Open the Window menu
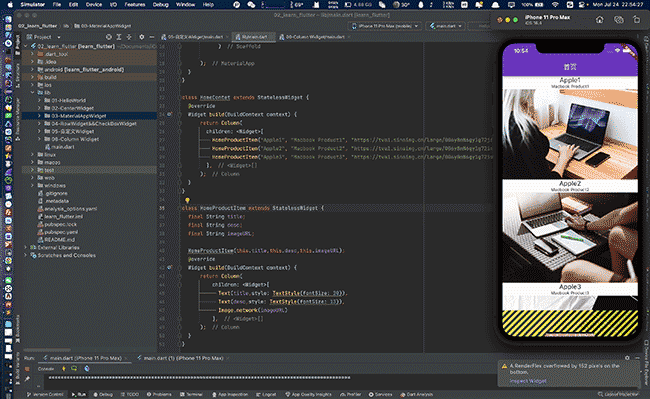650x399 pixels. [x=185, y=5]
